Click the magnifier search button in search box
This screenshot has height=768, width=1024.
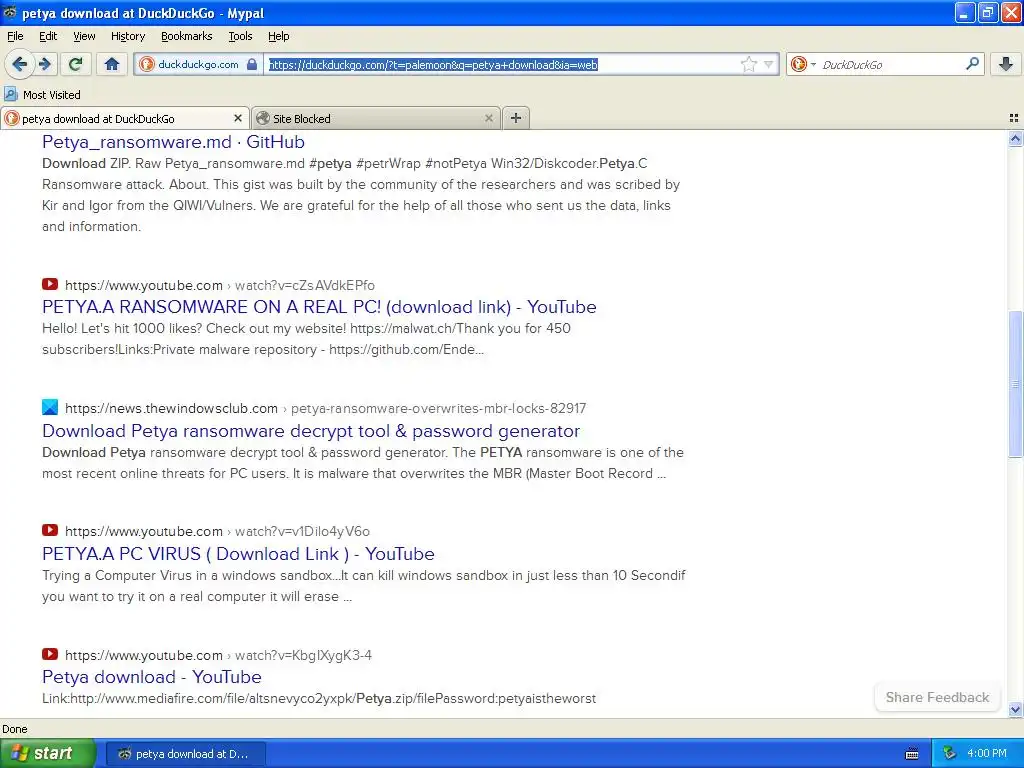[x=972, y=64]
